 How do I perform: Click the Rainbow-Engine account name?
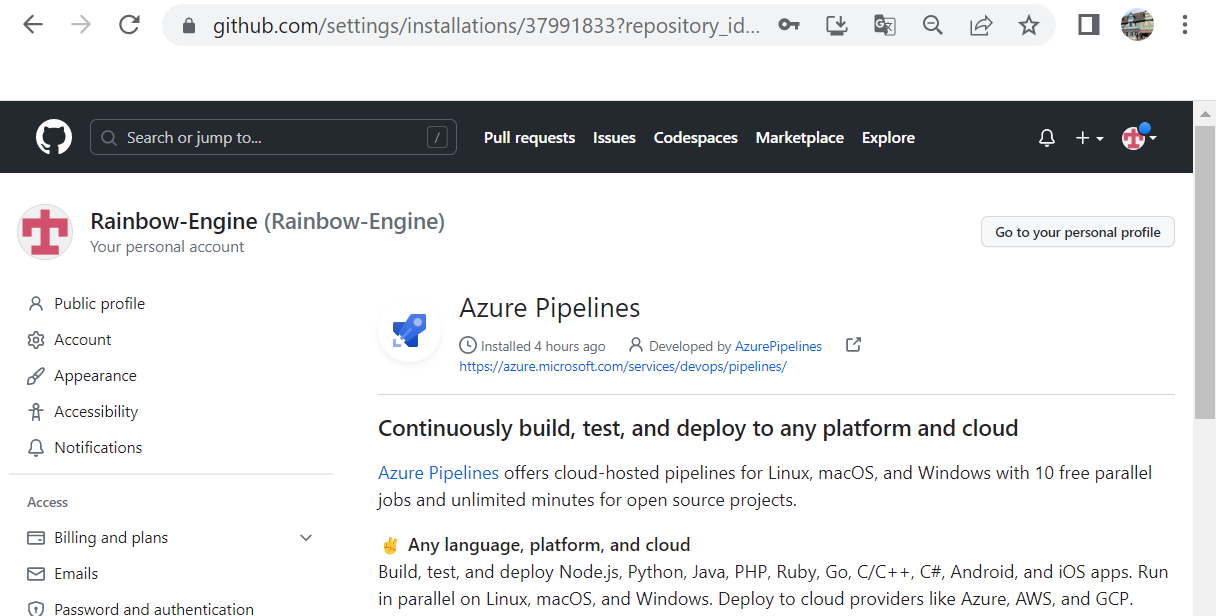coord(174,221)
